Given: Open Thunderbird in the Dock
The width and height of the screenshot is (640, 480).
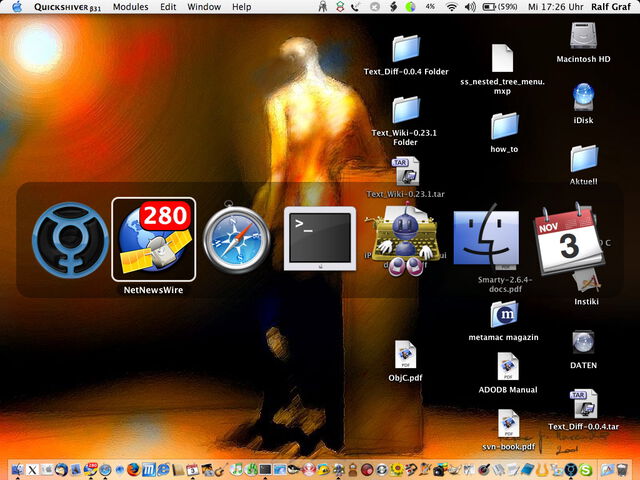Looking at the screenshot, I should [61, 469].
